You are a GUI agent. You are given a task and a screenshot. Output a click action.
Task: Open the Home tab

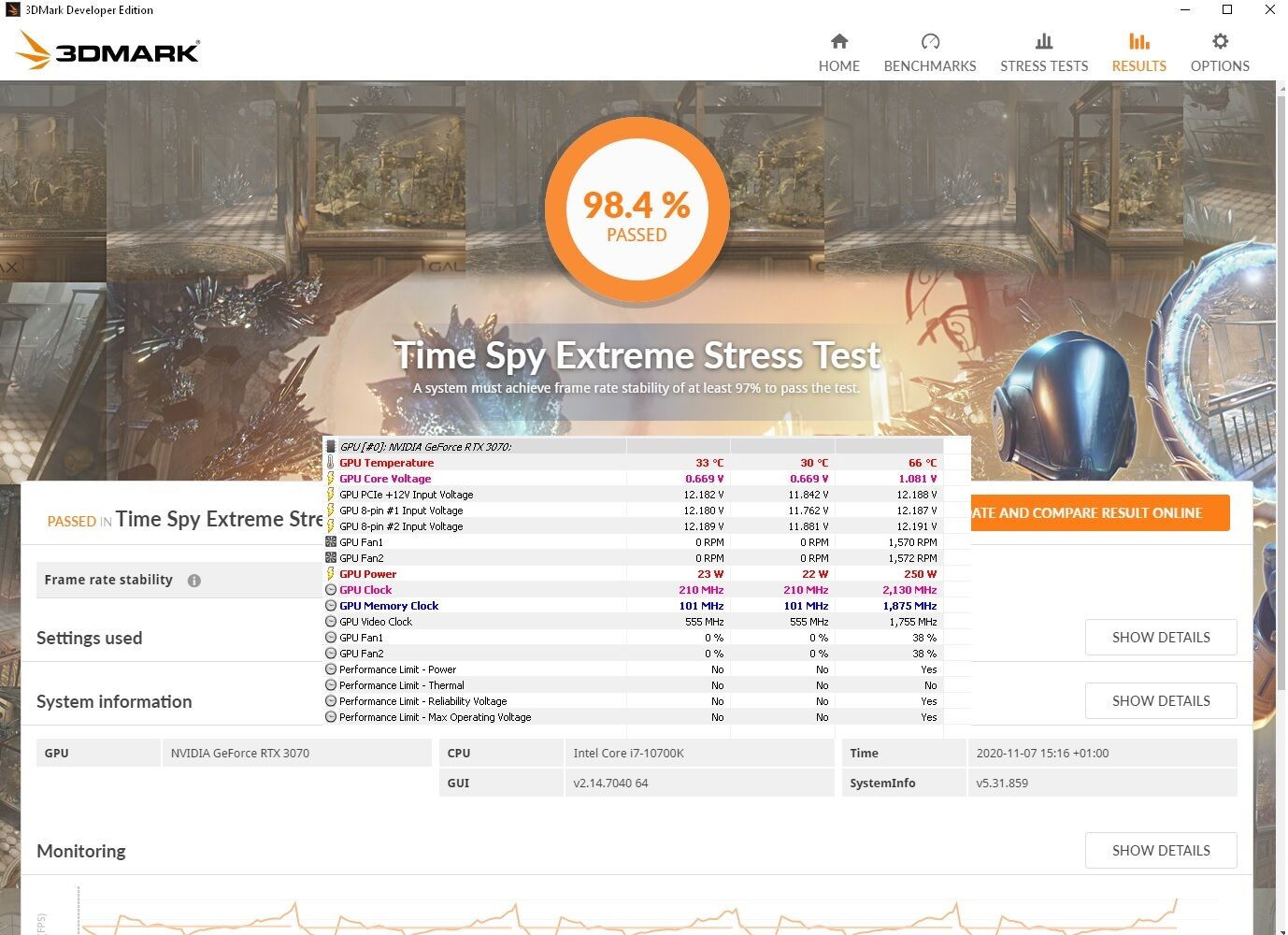click(838, 53)
